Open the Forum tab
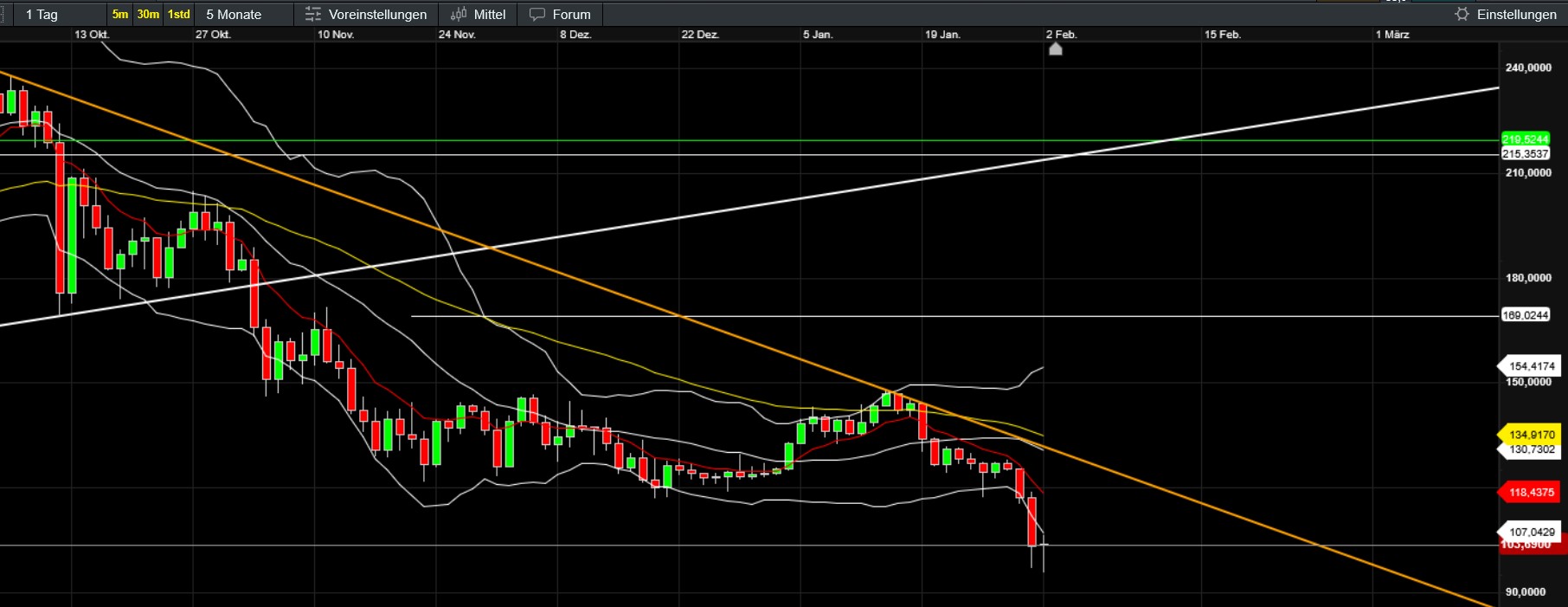This screenshot has width=1568, height=607. [x=571, y=15]
